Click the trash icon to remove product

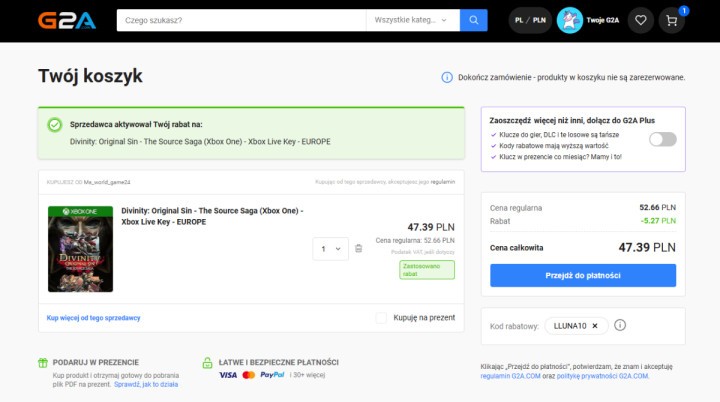tap(359, 248)
